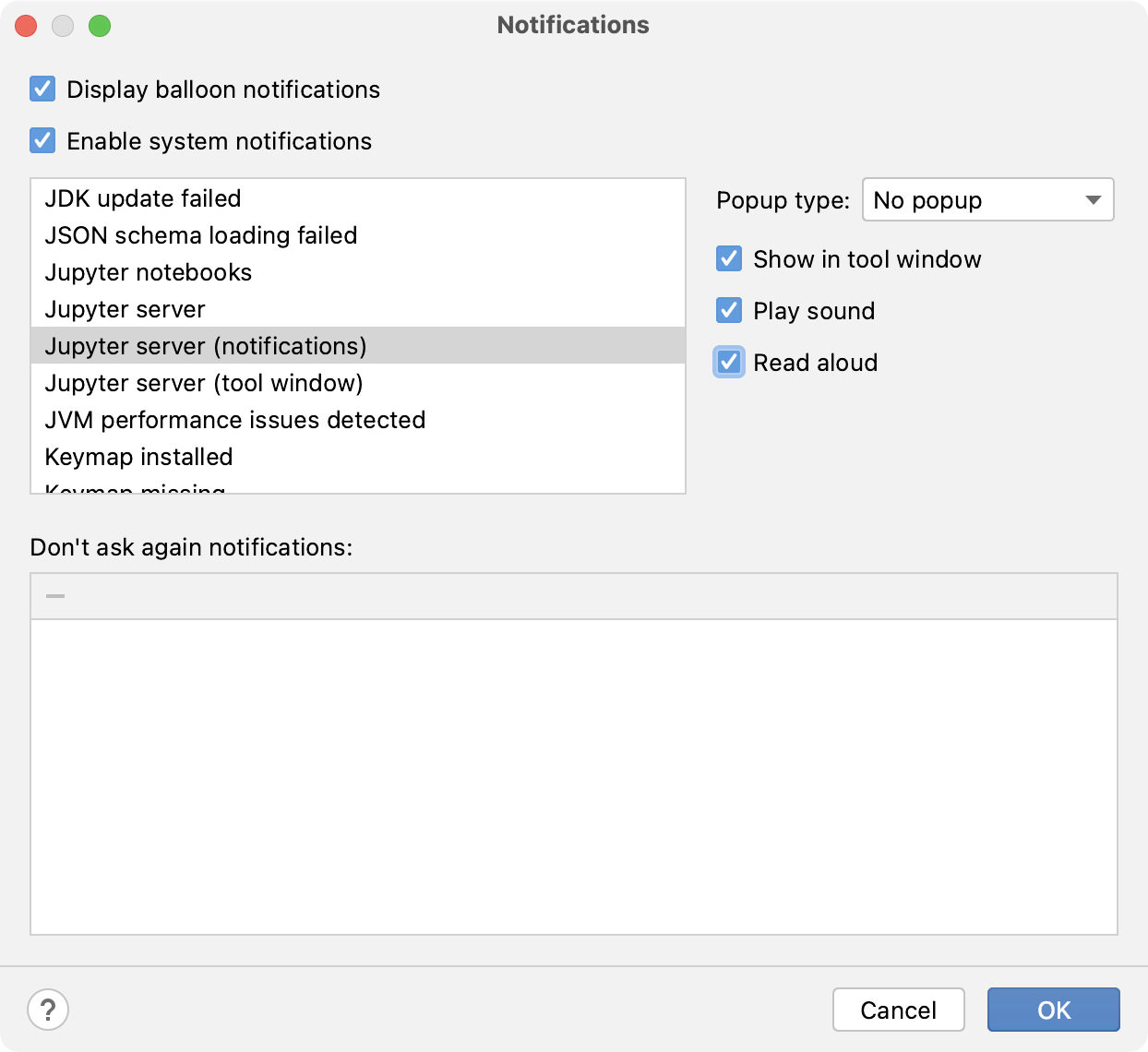Viewport: 1148px width, 1052px height.
Task: Disable Read aloud
Action: coord(729,363)
